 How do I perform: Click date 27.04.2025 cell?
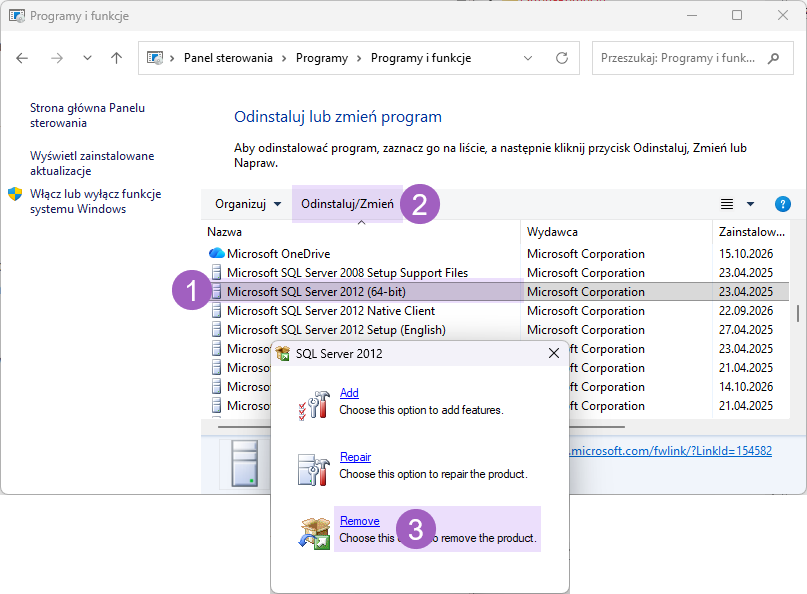click(746, 330)
